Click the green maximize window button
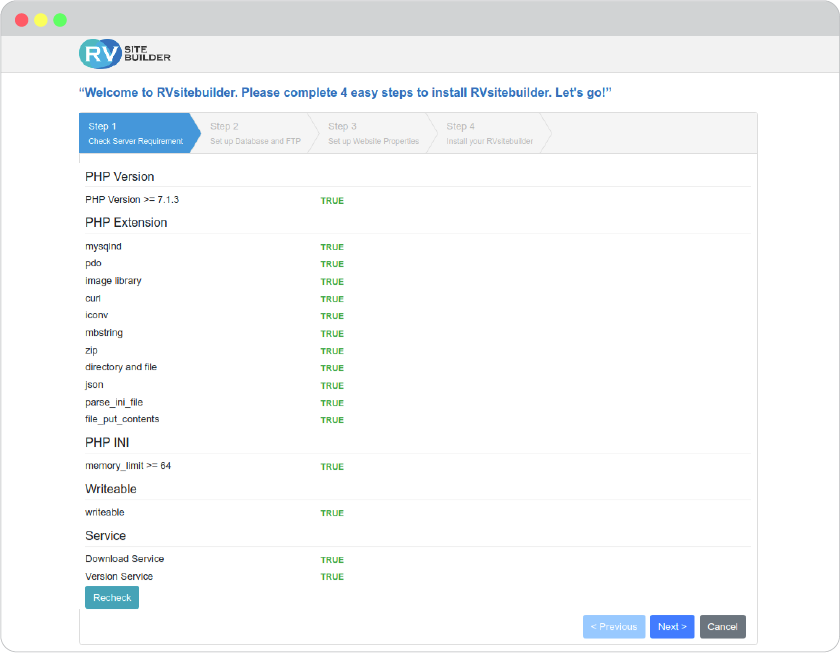Viewport: 840px width, 653px height. coord(60,20)
